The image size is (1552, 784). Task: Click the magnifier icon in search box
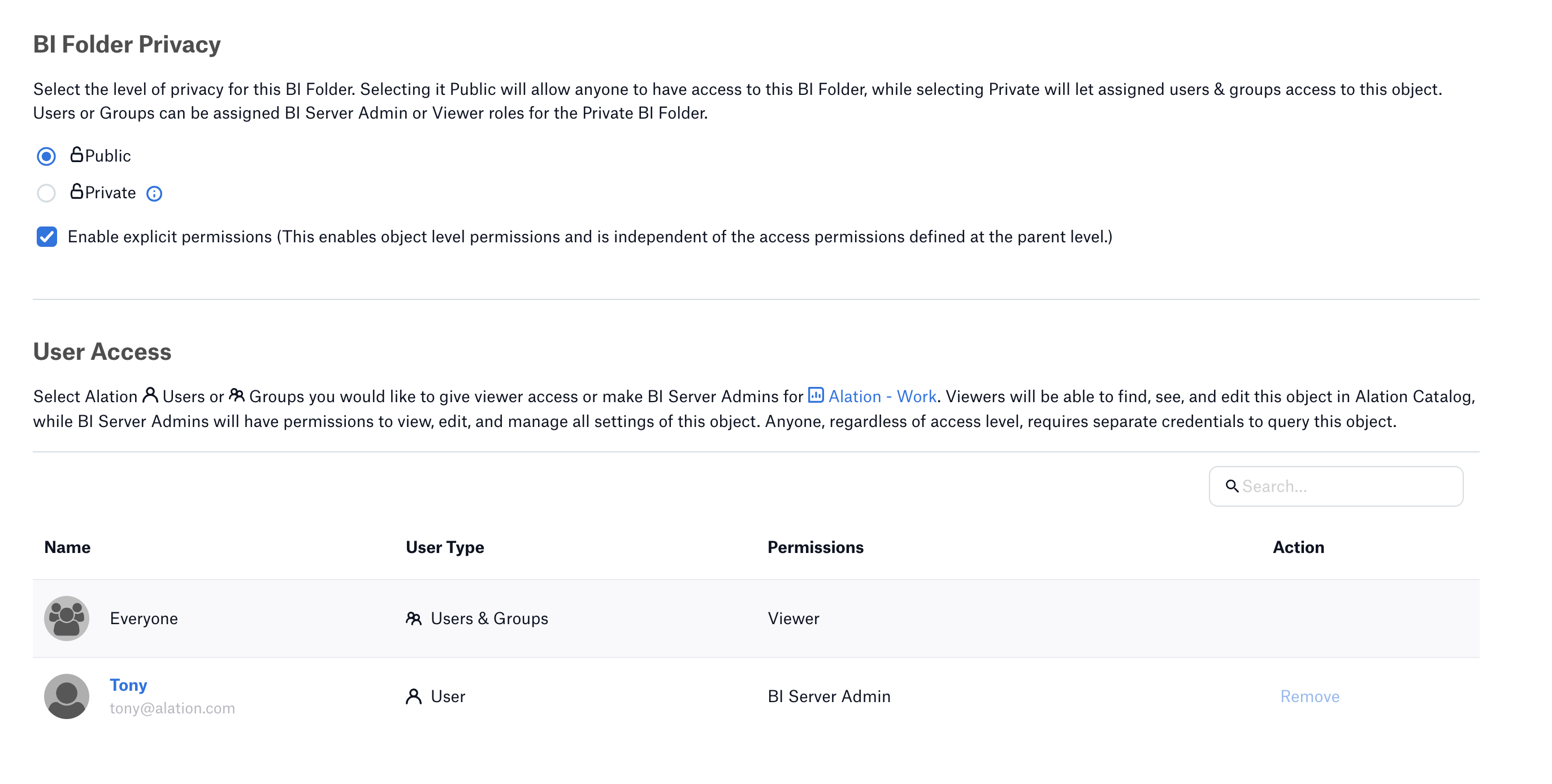[1232, 486]
